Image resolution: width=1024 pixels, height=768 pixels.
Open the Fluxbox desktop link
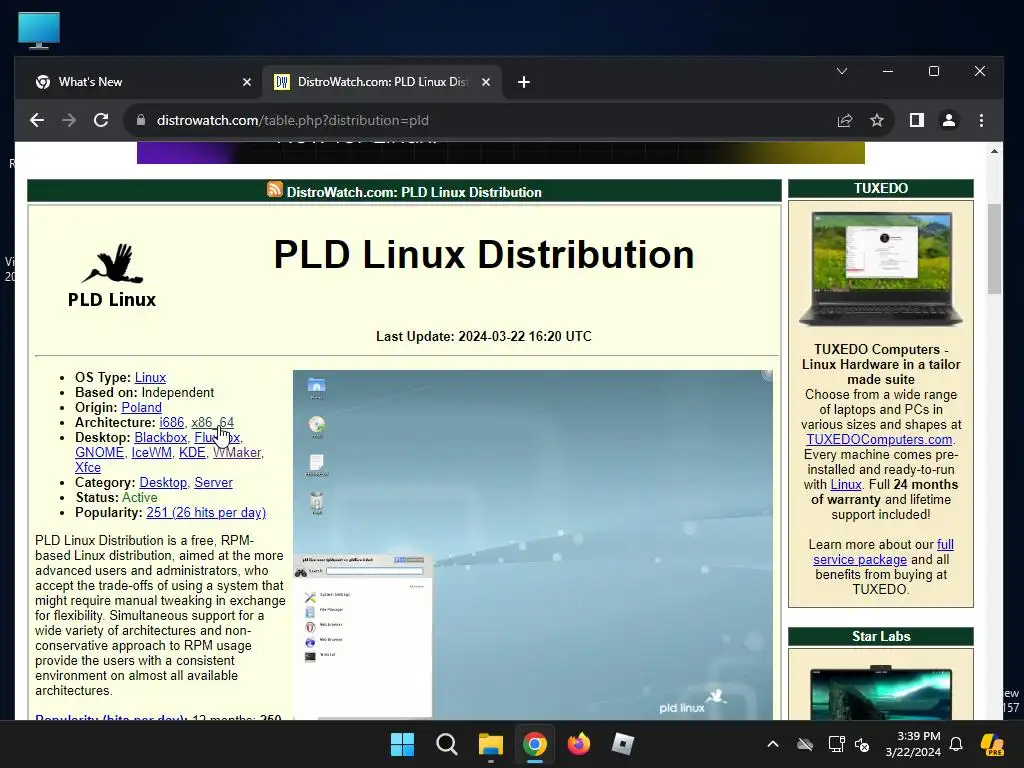[217, 438]
